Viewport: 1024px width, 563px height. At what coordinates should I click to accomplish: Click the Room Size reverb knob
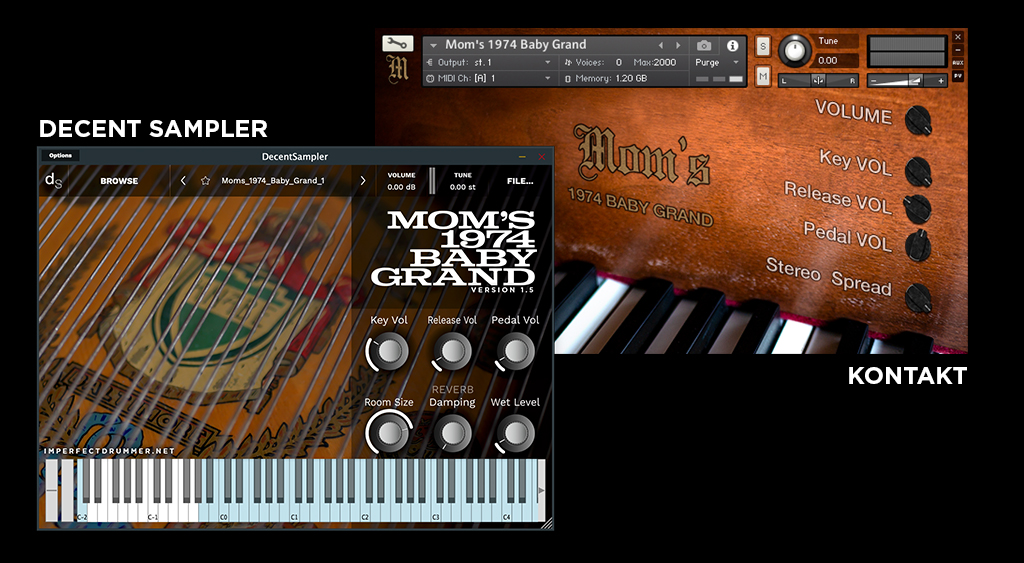point(389,433)
